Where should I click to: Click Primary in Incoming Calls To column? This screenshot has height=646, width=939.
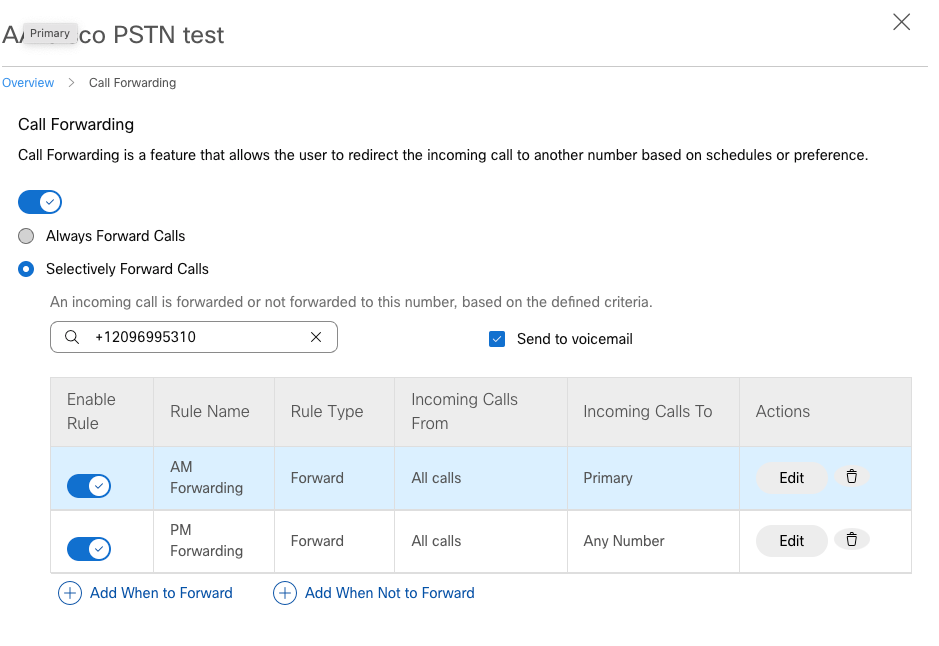coord(608,478)
